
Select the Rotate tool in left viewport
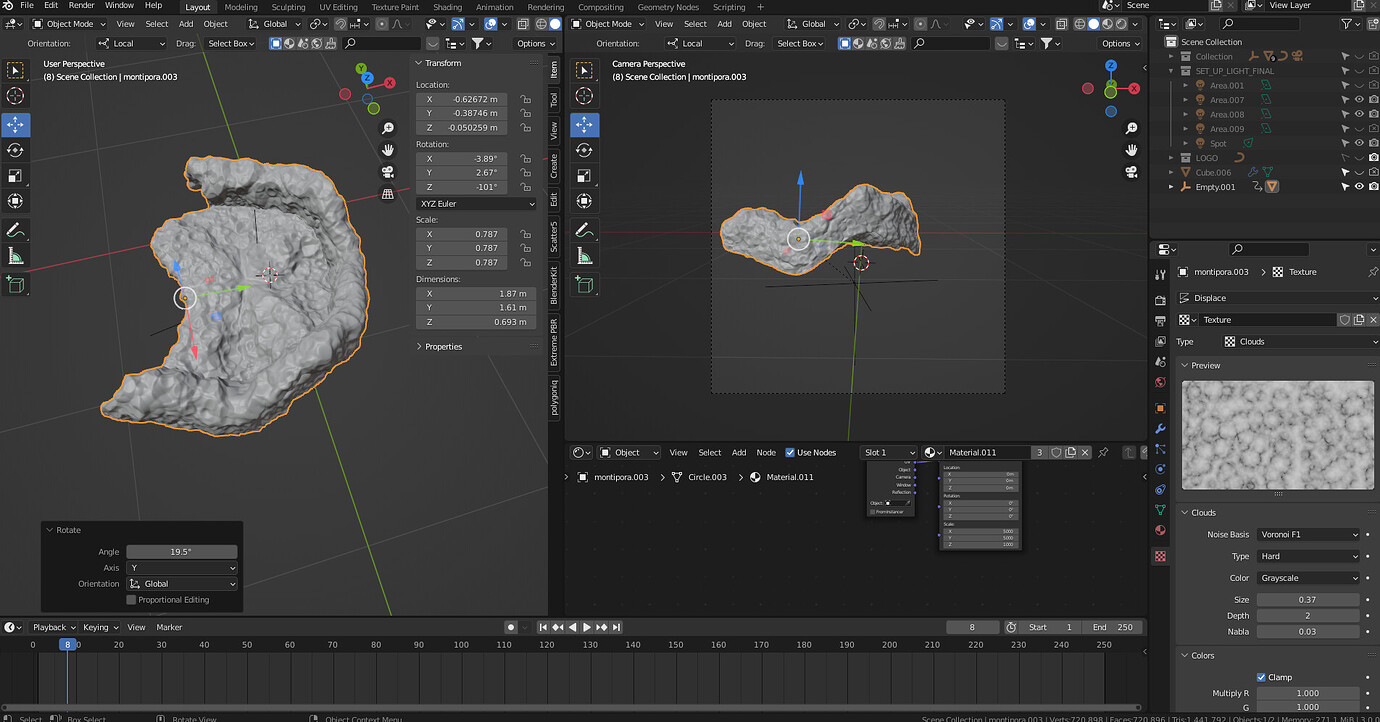(15, 150)
